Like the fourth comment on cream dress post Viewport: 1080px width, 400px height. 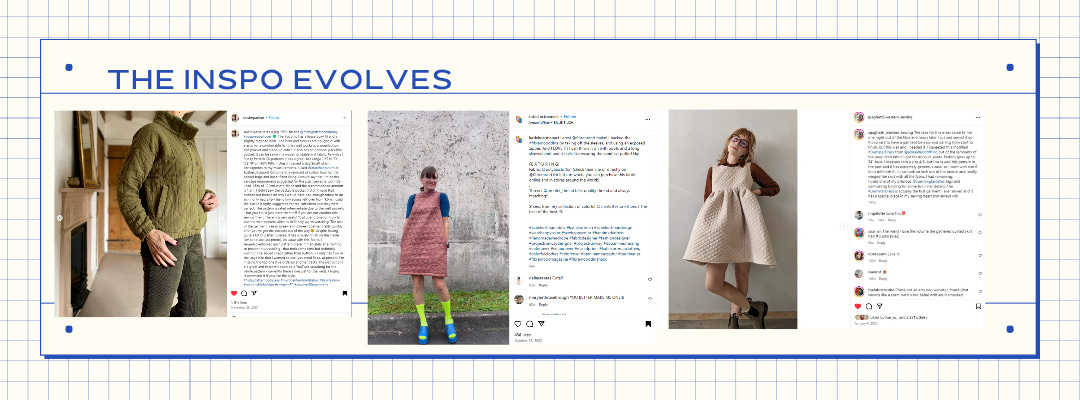pos(980,274)
